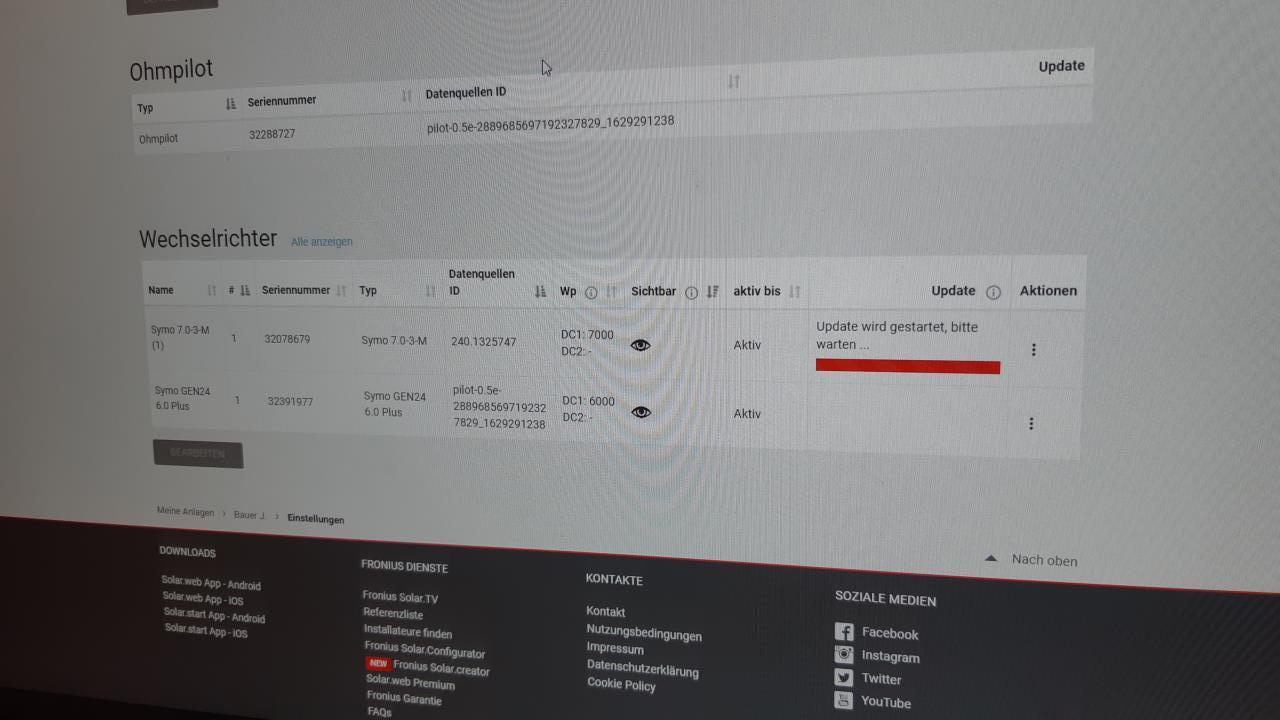The image size is (1280, 720).
Task: Click the Nach oben arrow icon
Action: coord(991,559)
